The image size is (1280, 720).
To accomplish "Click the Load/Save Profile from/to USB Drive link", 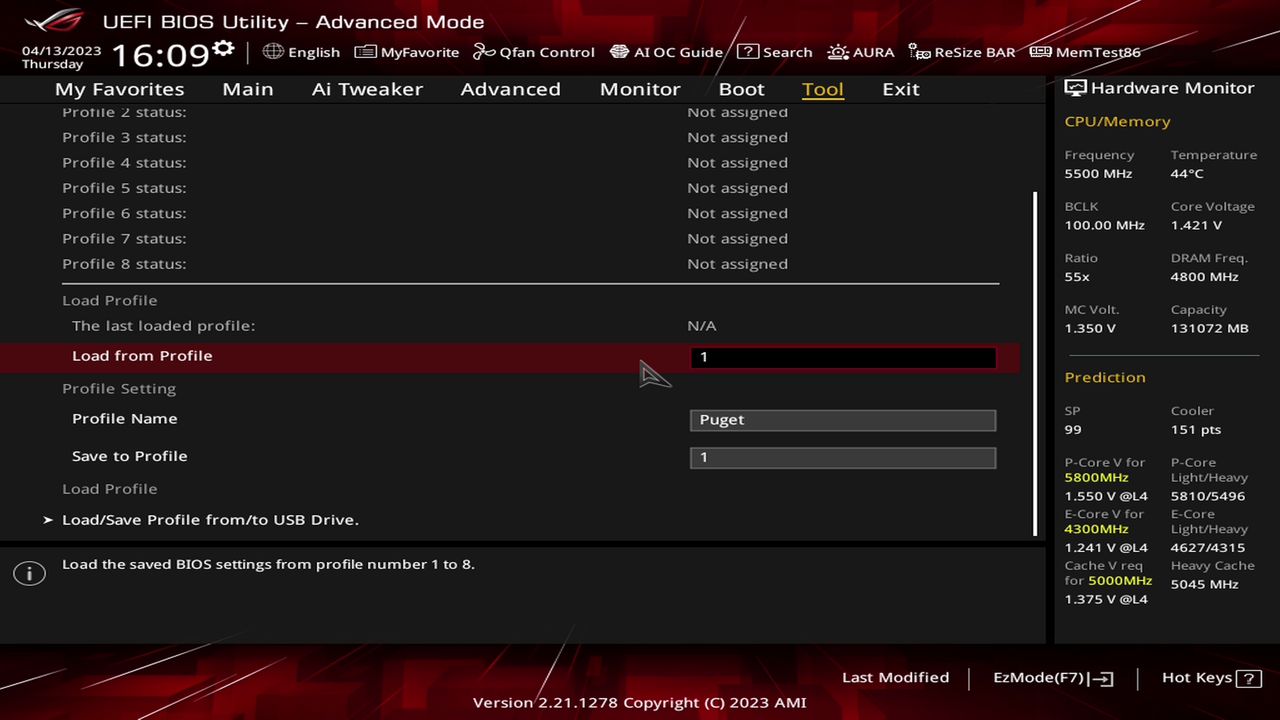I will [210, 520].
